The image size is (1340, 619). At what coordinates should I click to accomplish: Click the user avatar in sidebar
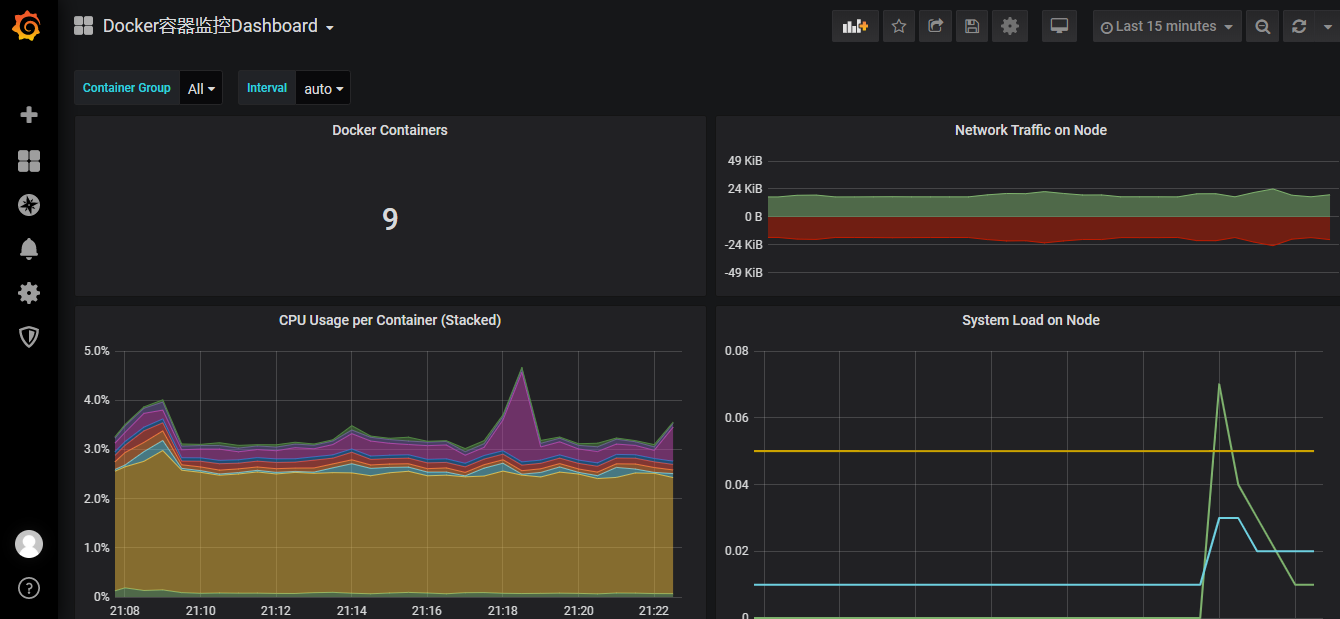point(29,544)
